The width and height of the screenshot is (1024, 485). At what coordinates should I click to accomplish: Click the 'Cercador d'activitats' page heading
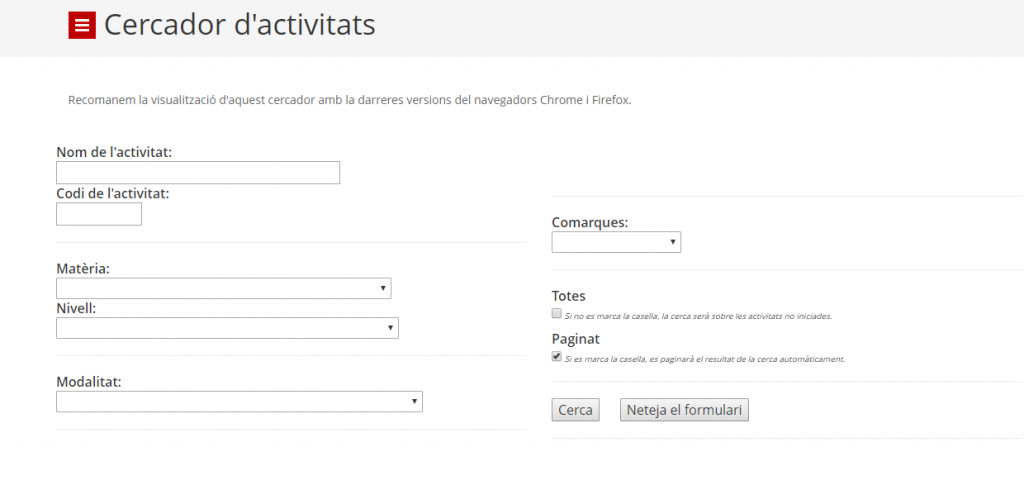[240, 25]
